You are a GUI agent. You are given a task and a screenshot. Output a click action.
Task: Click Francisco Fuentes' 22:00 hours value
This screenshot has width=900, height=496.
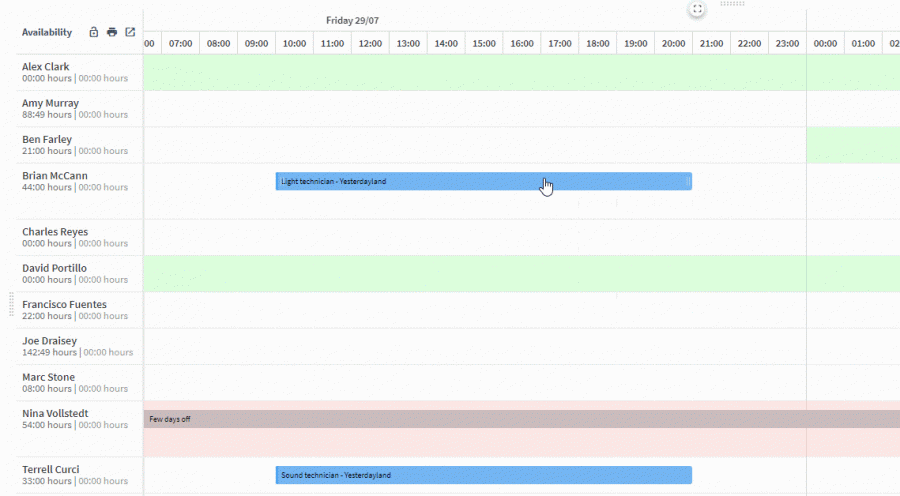click(x=47, y=316)
